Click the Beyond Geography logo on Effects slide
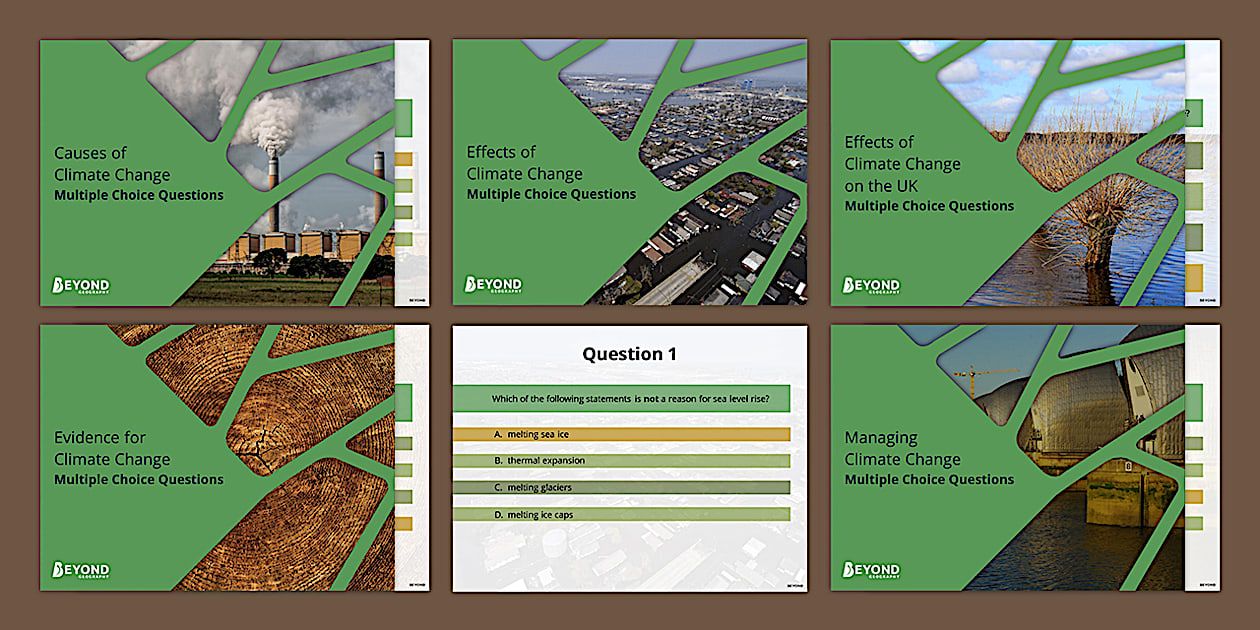This screenshot has width=1260, height=630. click(492, 284)
